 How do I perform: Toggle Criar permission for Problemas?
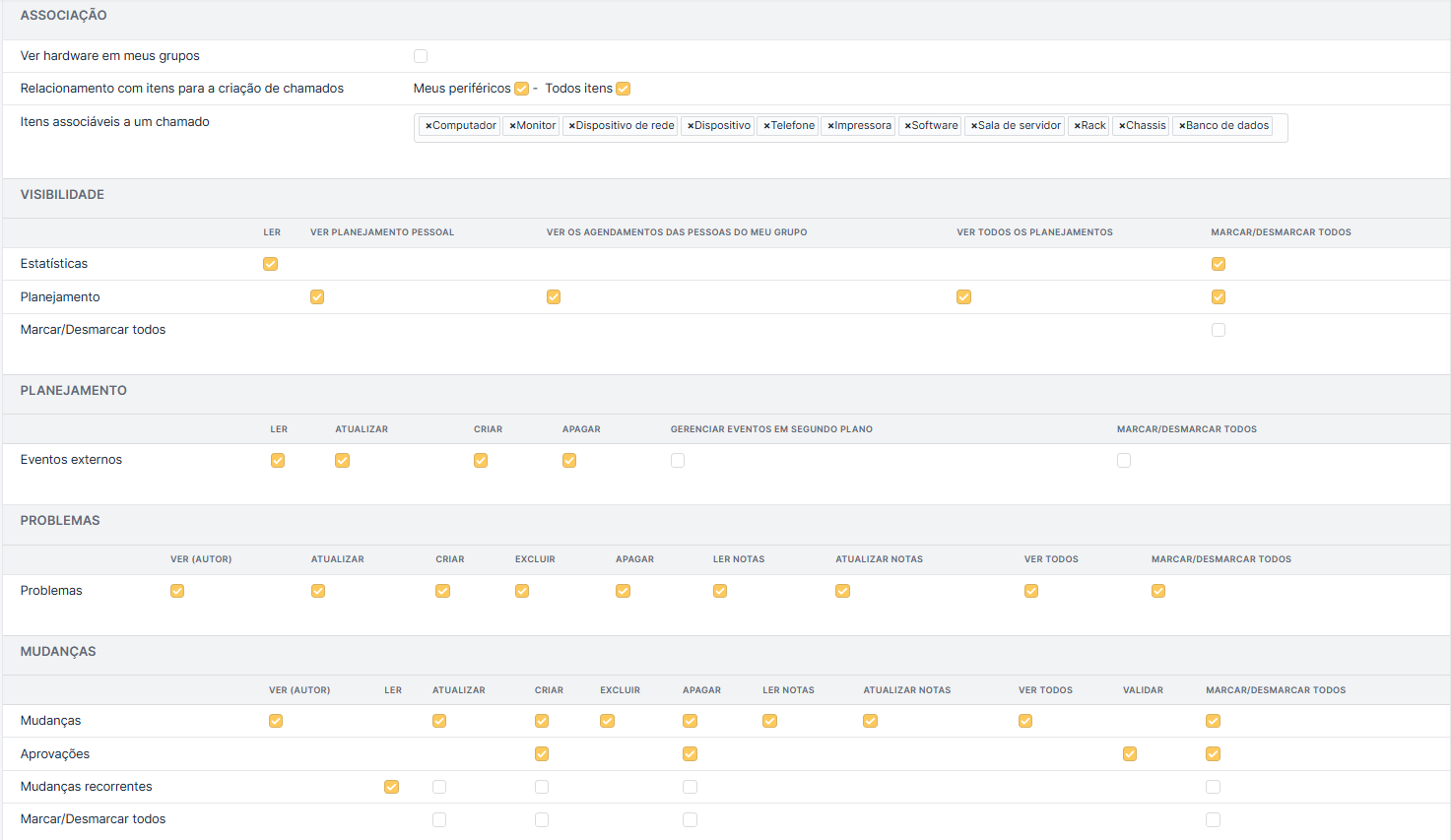coord(442,591)
